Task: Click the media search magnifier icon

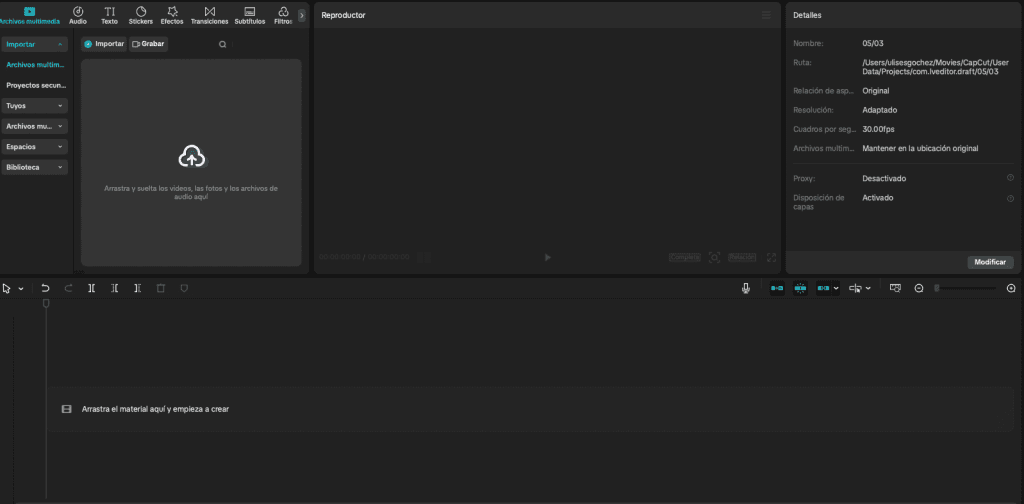Action: point(223,44)
